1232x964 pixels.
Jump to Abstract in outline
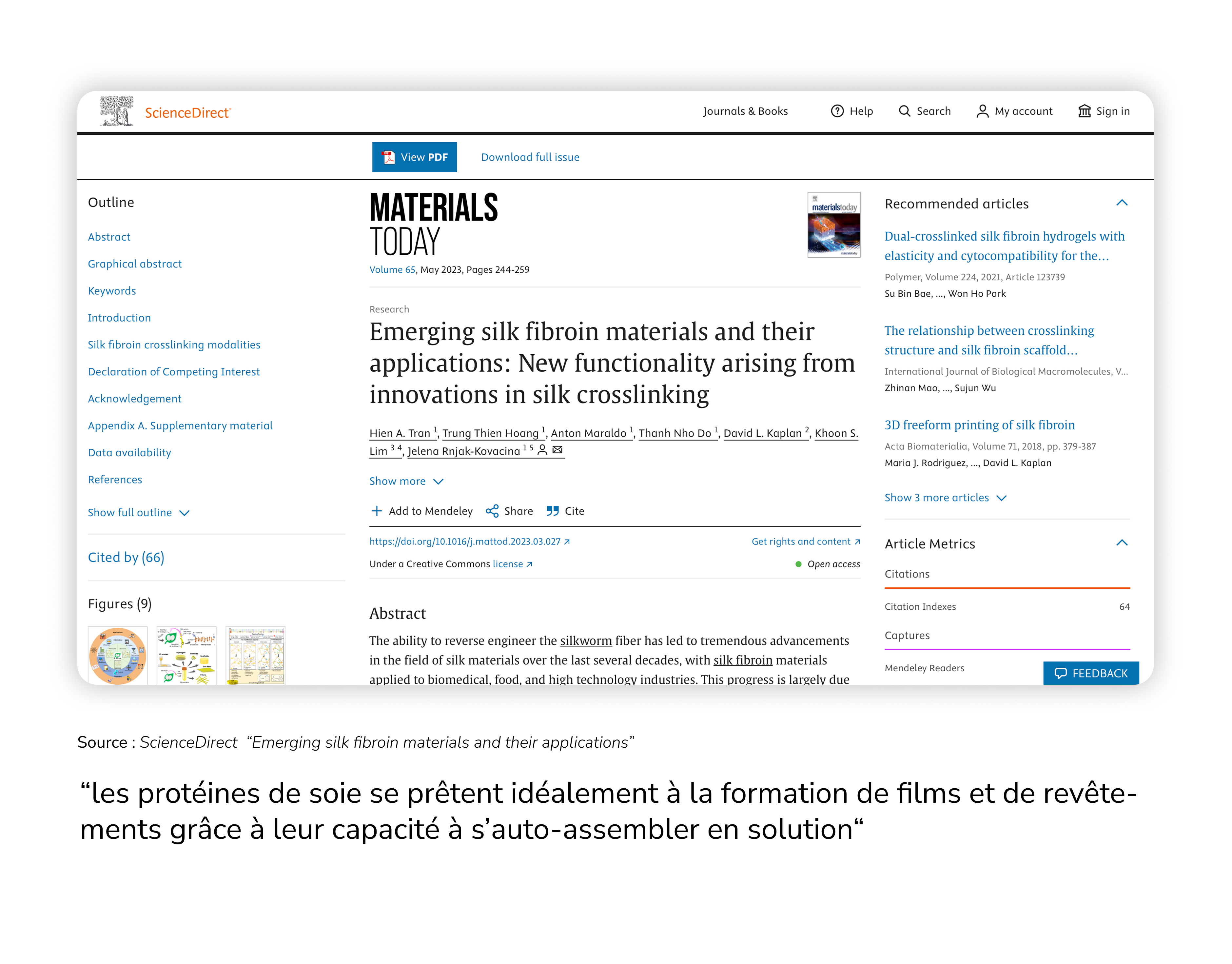click(x=109, y=237)
